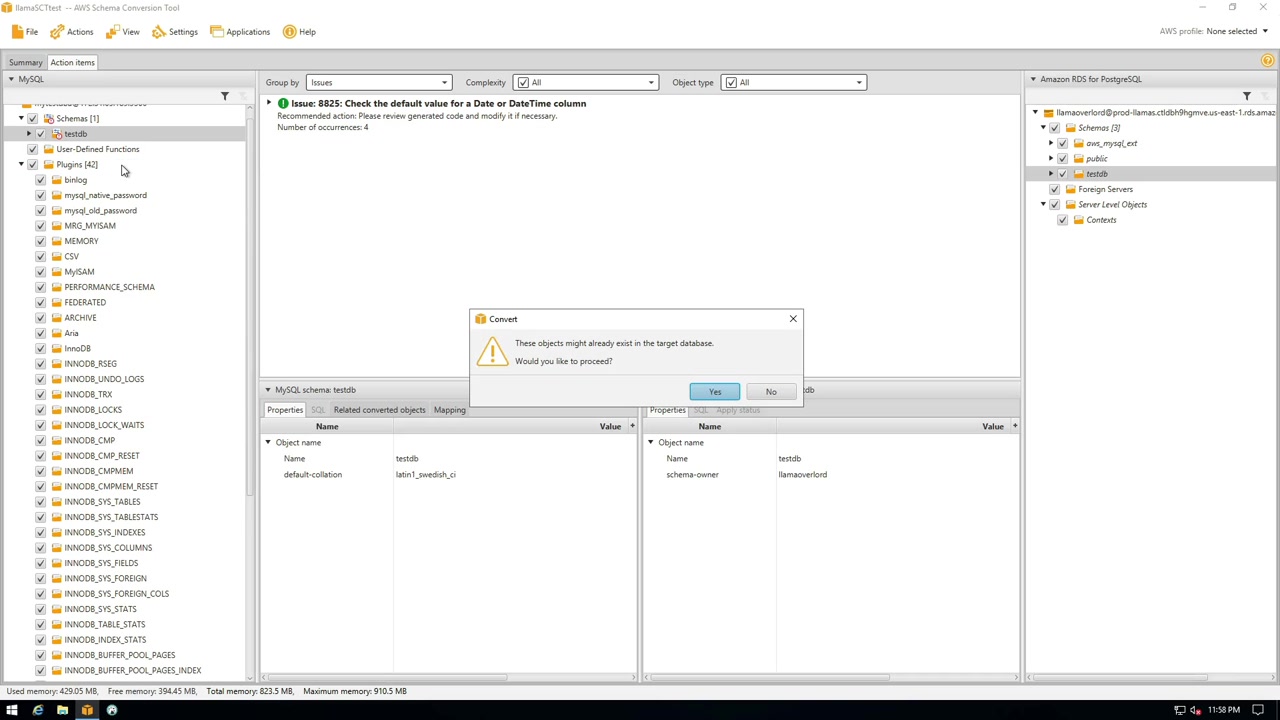The width and height of the screenshot is (1280, 720).
Task: Expand Issue 8825 details arrow
Action: (268, 103)
